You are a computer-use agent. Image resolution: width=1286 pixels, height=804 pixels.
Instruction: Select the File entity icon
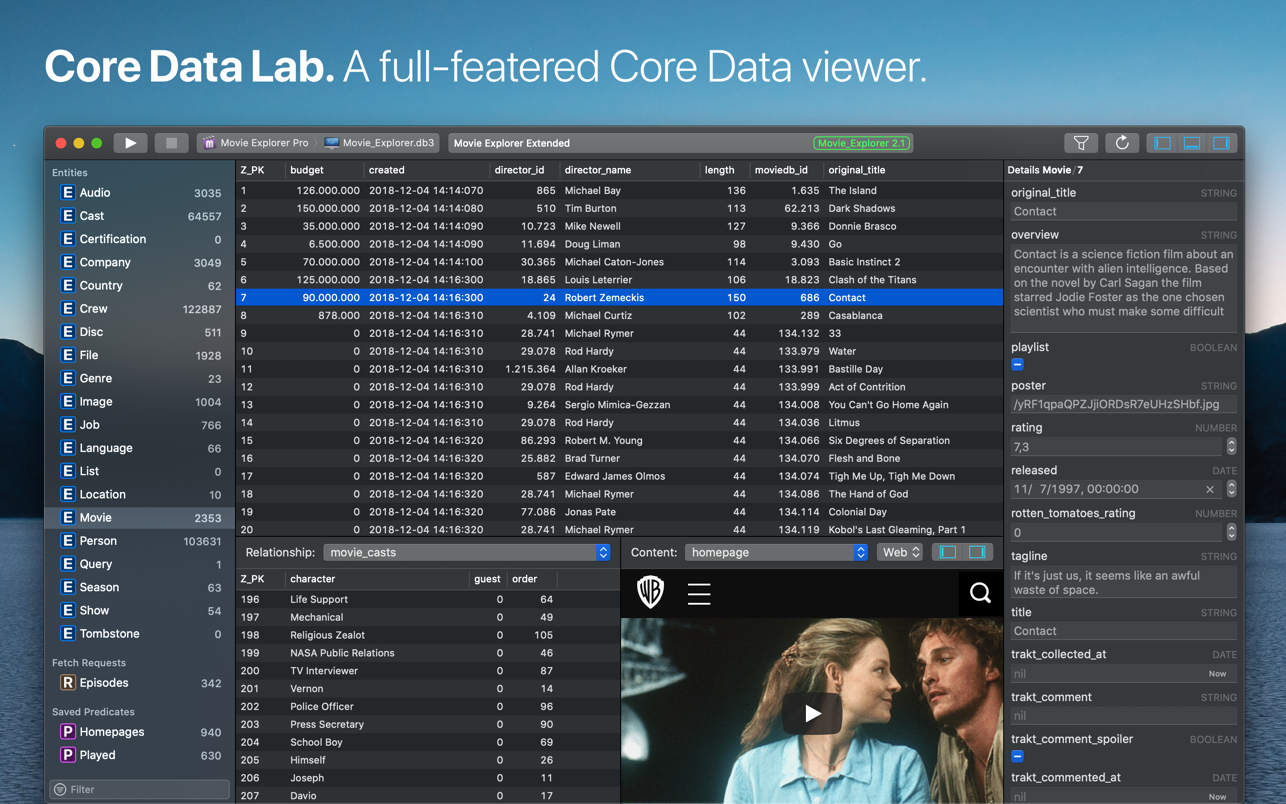point(67,355)
